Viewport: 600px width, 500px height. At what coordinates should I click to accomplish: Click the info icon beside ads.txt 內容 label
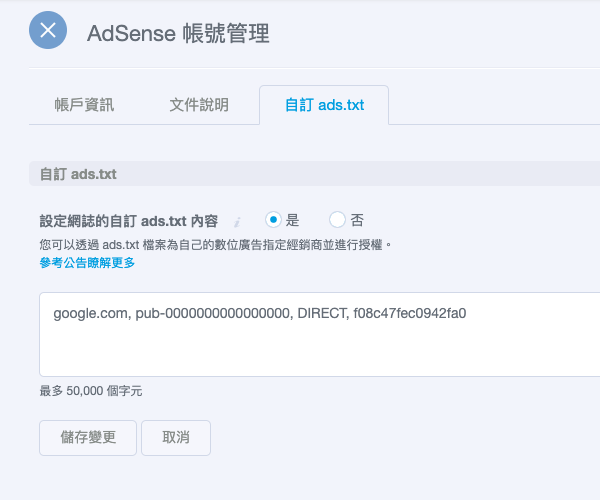[x=237, y=221]
